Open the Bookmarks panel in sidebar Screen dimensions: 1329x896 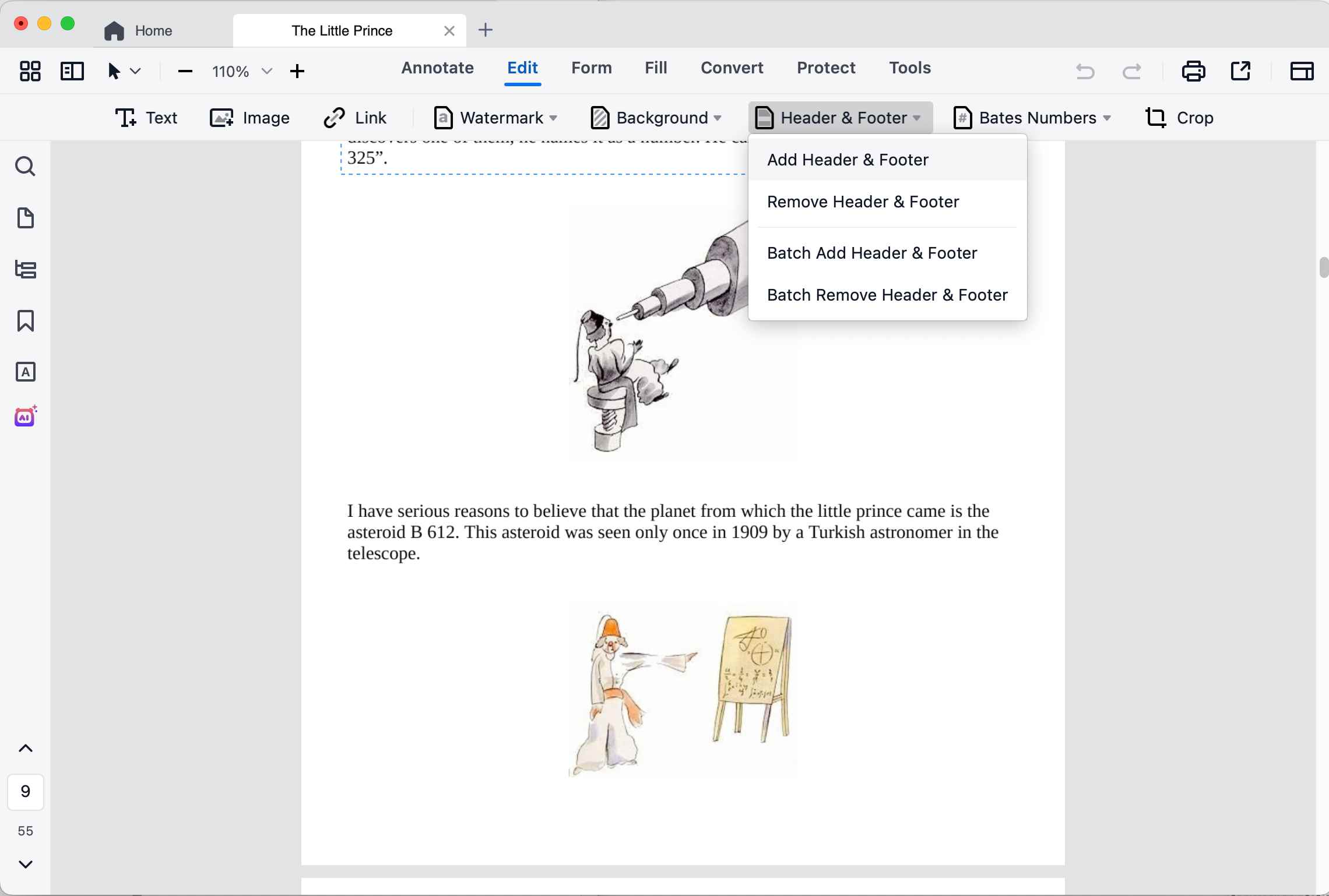pyautogui.click(x=26, y=321)
